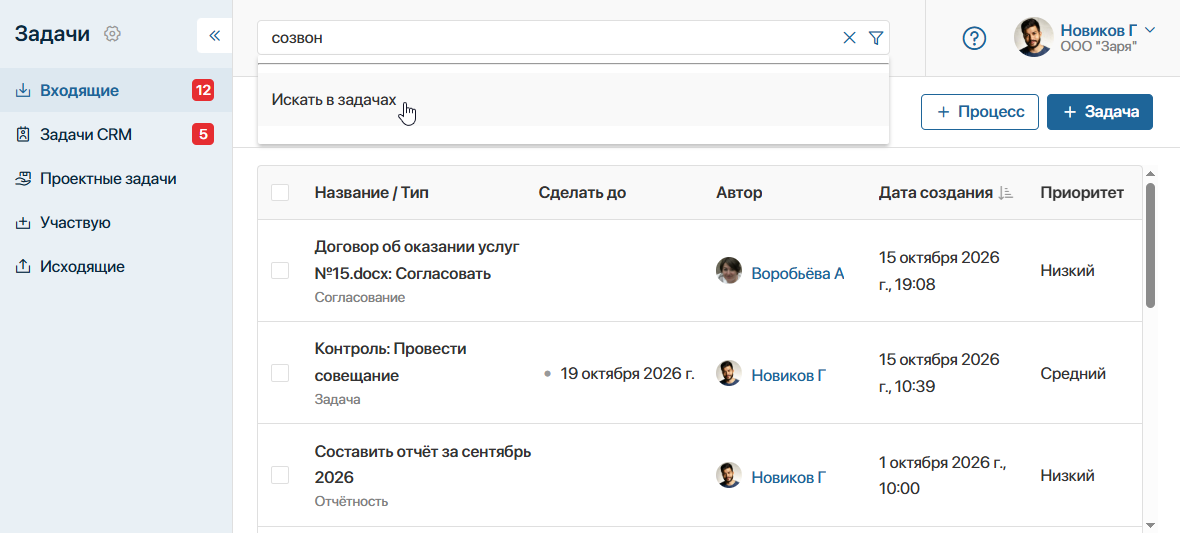This screenshot has height=533, width=1180.
Task: Click creation date 1 октября 2026 г., 10:00
Action: click(942, 475)
